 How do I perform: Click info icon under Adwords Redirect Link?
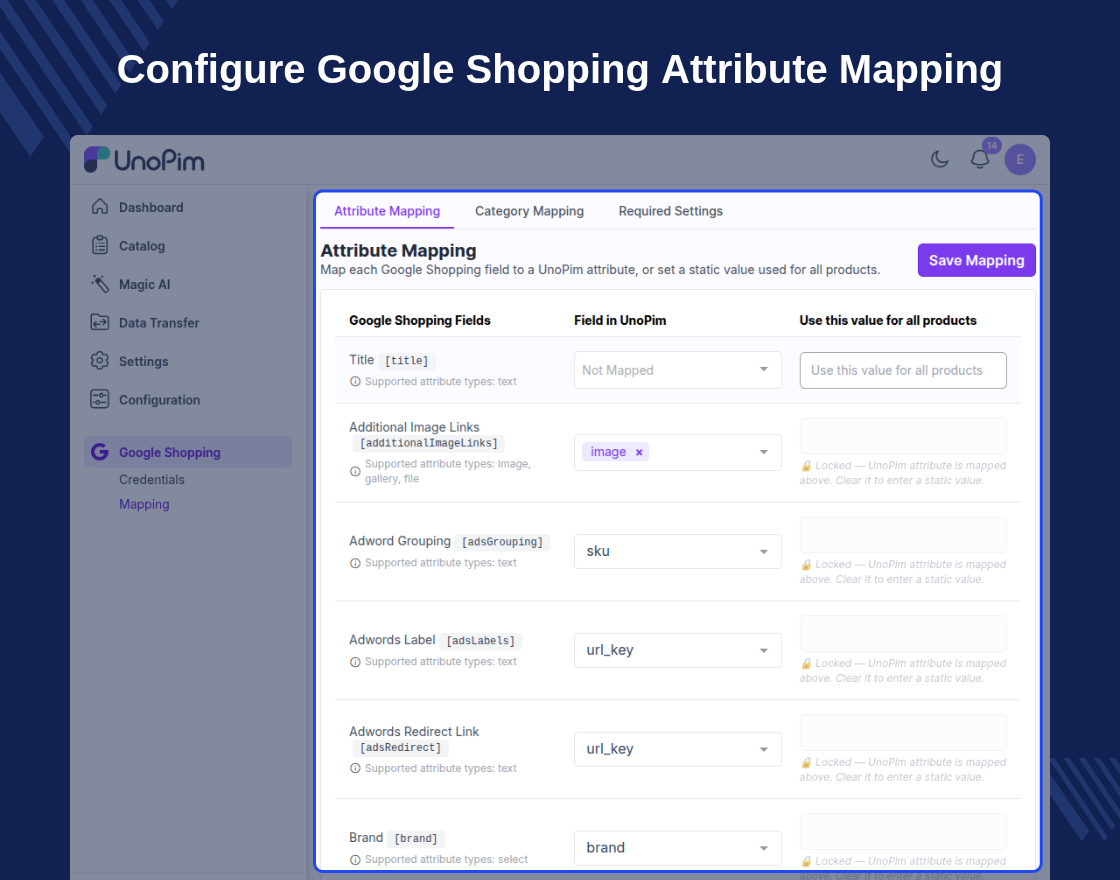click(x=355, y=769)
